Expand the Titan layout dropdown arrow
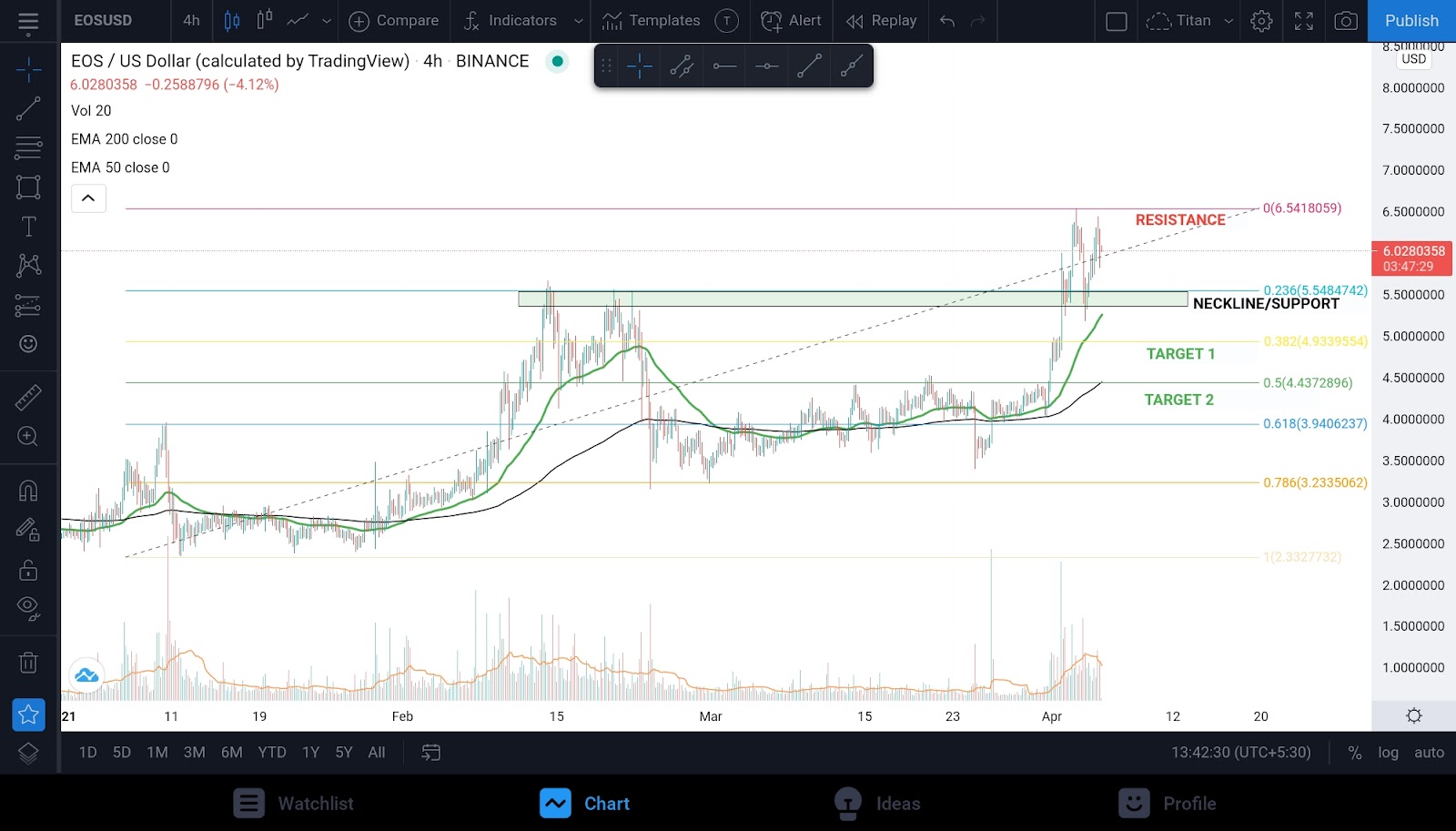 [x=1228, y=21]
